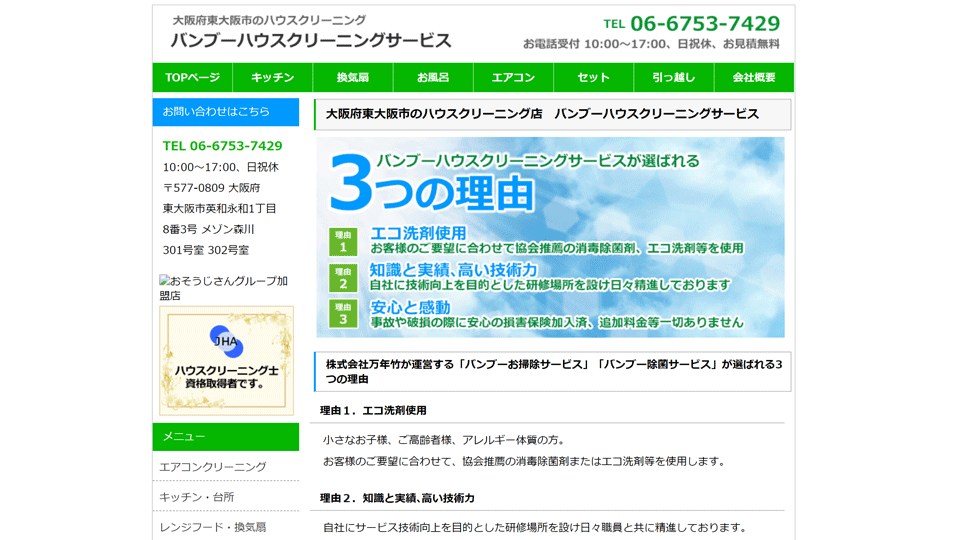This screenshot has height=540, width=960.
Task: Click the JHA ハウスクリーニング士 badge image
Action: click(227, 361)
